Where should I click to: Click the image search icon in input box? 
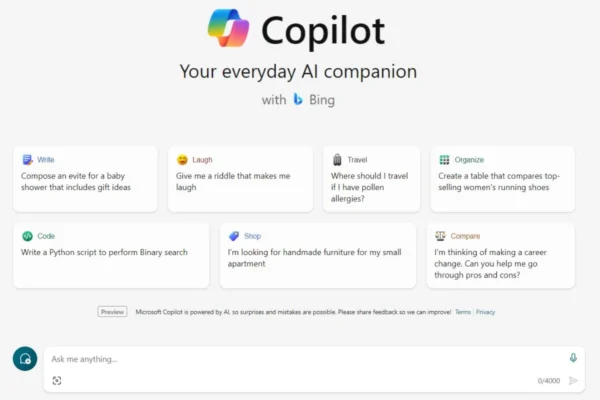click(57, 381)
